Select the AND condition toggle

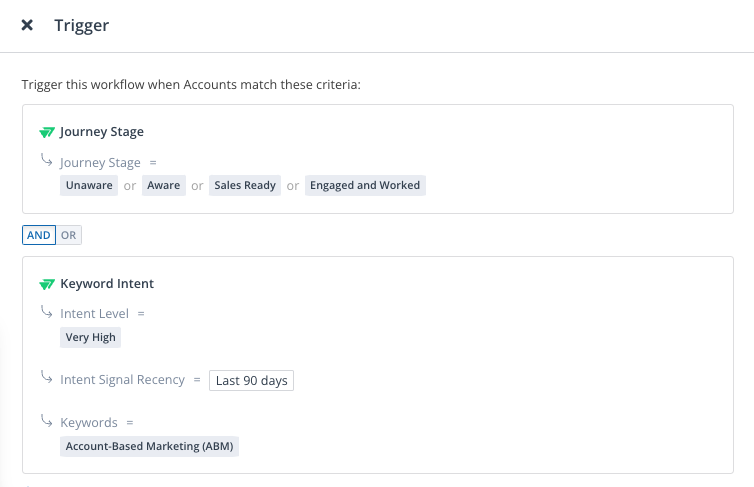click(39, 235)
